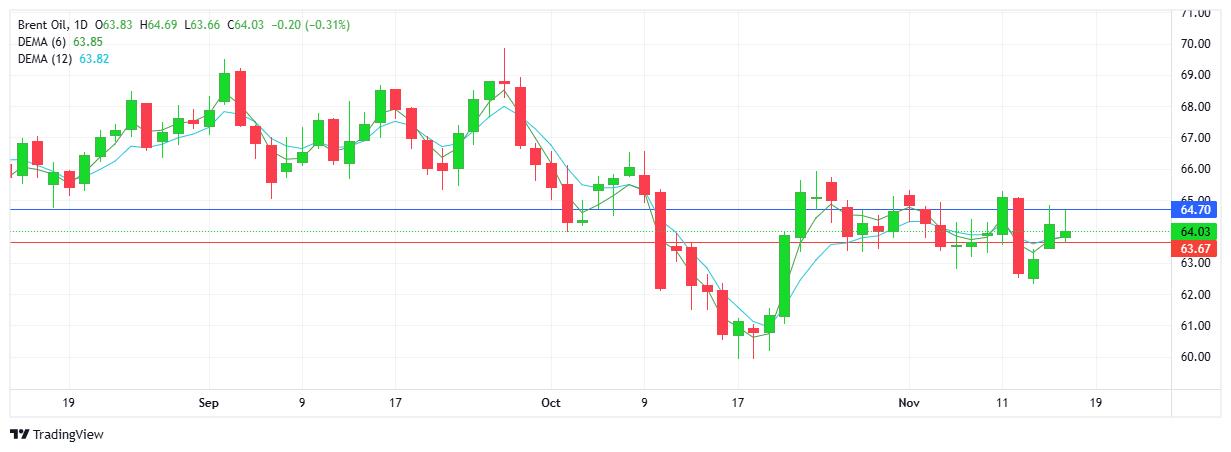Click the DEMA (6) value 63.85

click(90, 41)
